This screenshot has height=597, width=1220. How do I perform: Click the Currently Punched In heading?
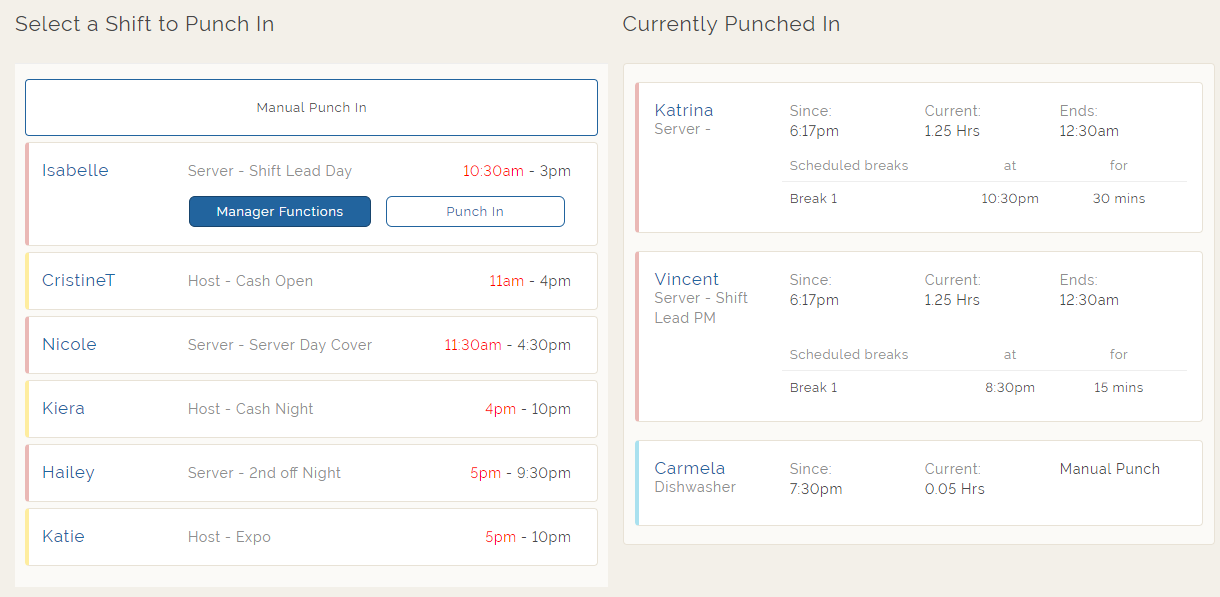coord(731,24)
